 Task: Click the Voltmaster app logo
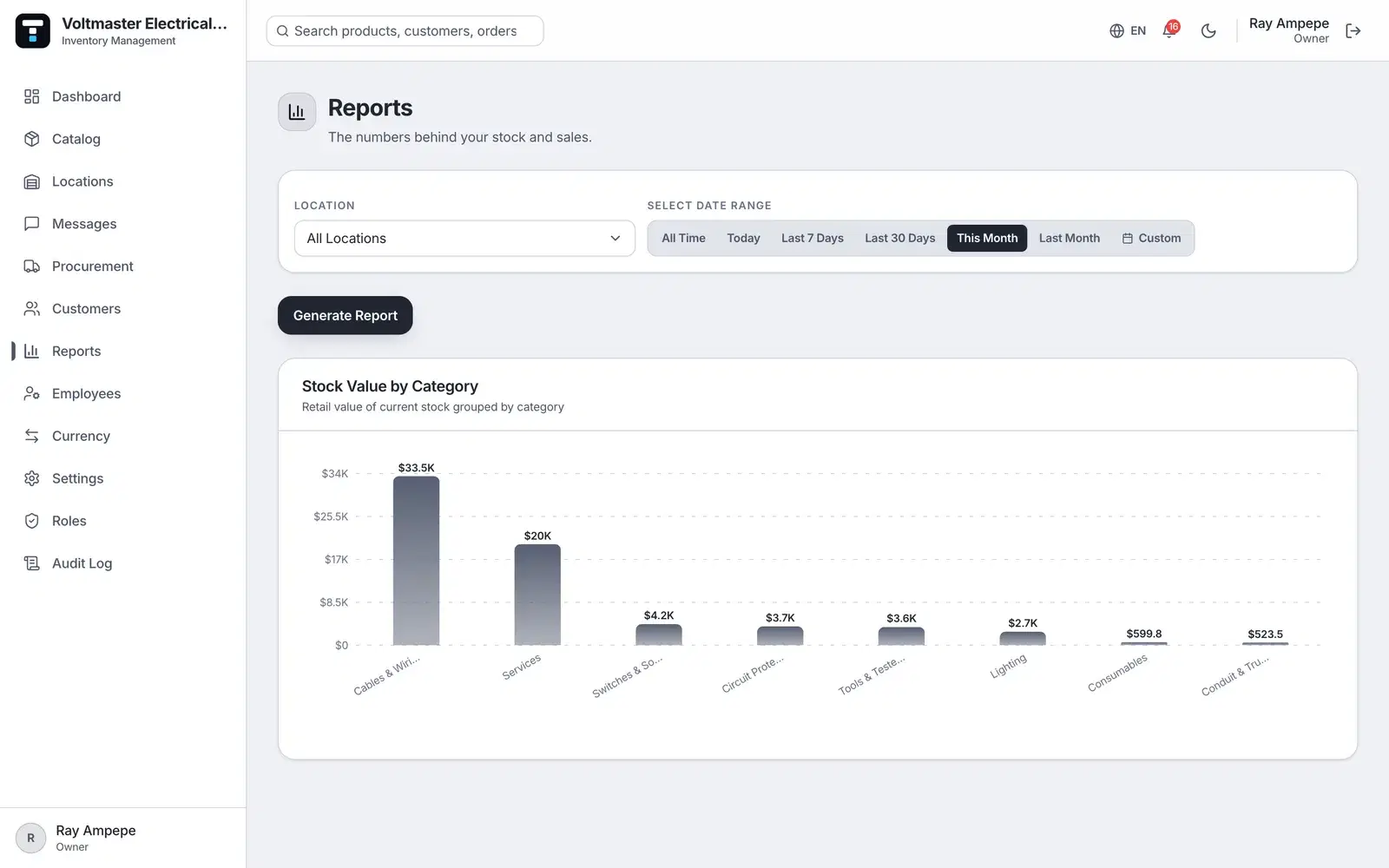coord(33,30)
